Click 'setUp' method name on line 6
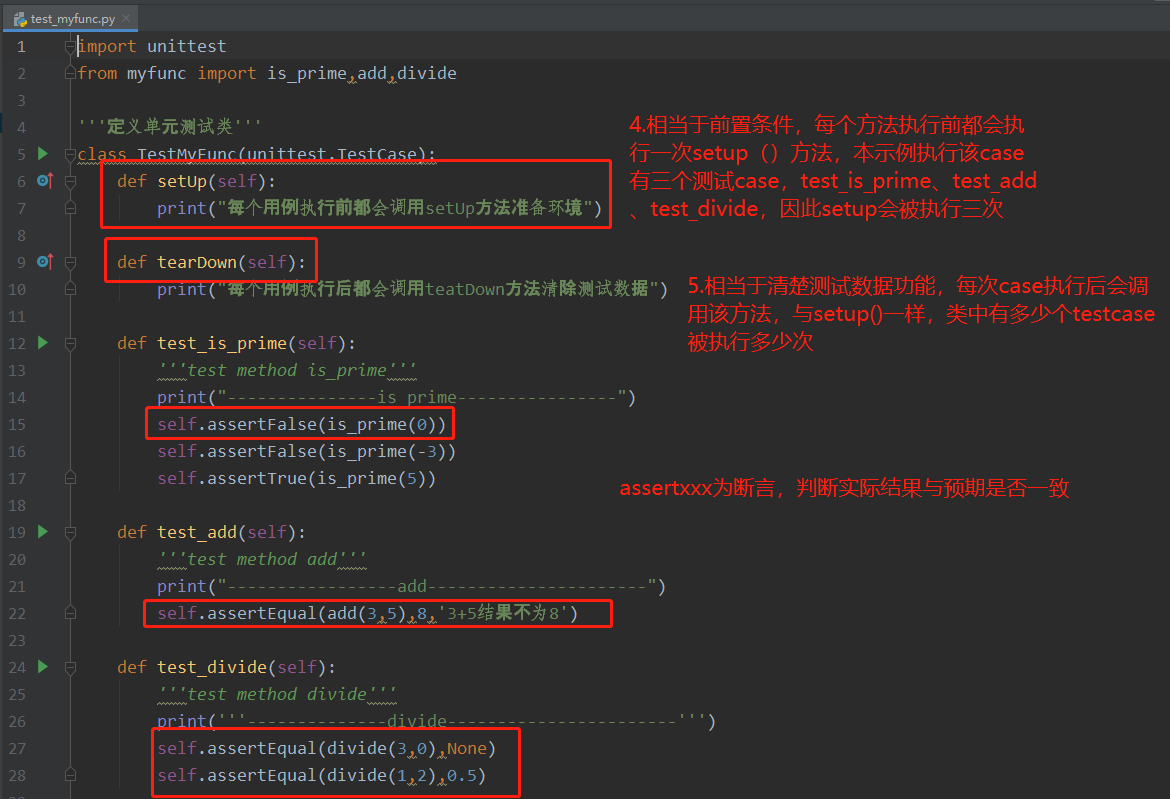 (182, 181)
